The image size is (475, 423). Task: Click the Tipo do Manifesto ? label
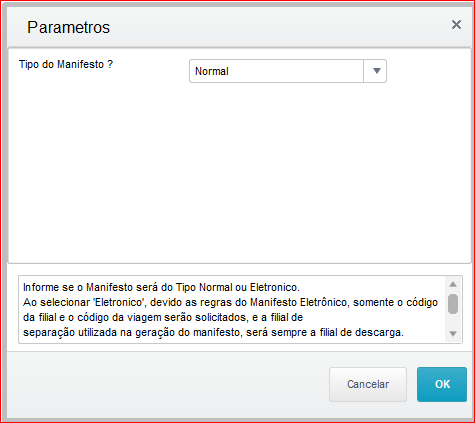pyautogui.click(x=66, y=64)
